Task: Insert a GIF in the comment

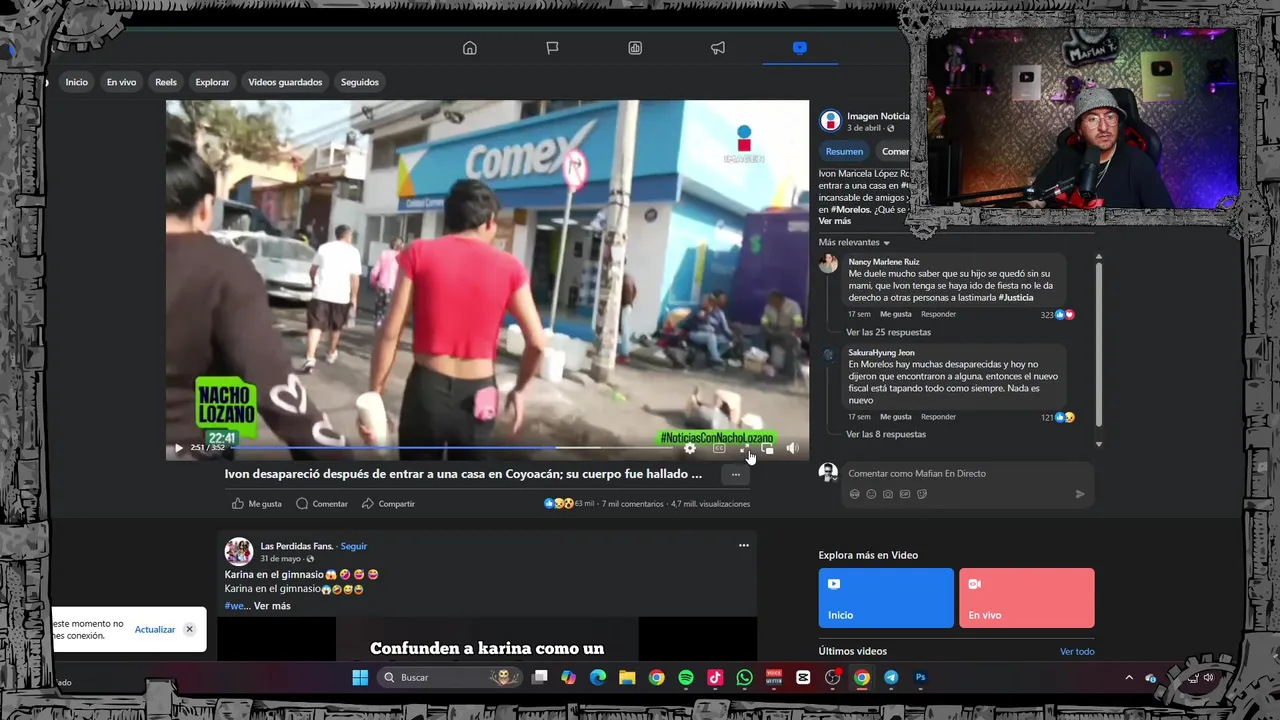Action: point(905,494)
